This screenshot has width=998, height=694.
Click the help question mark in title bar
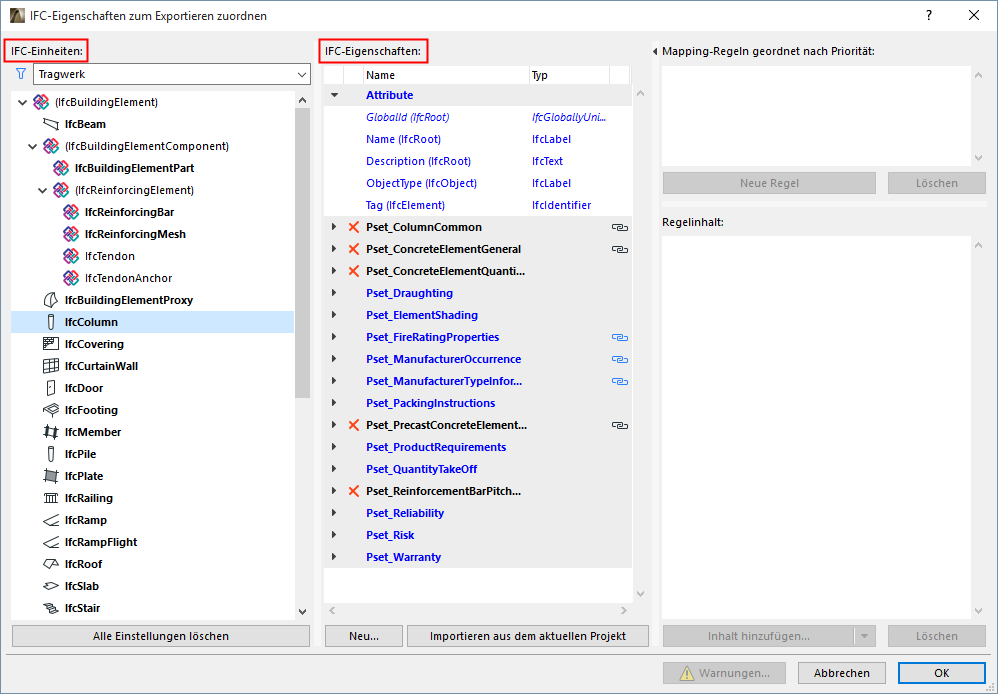[929, 15]
